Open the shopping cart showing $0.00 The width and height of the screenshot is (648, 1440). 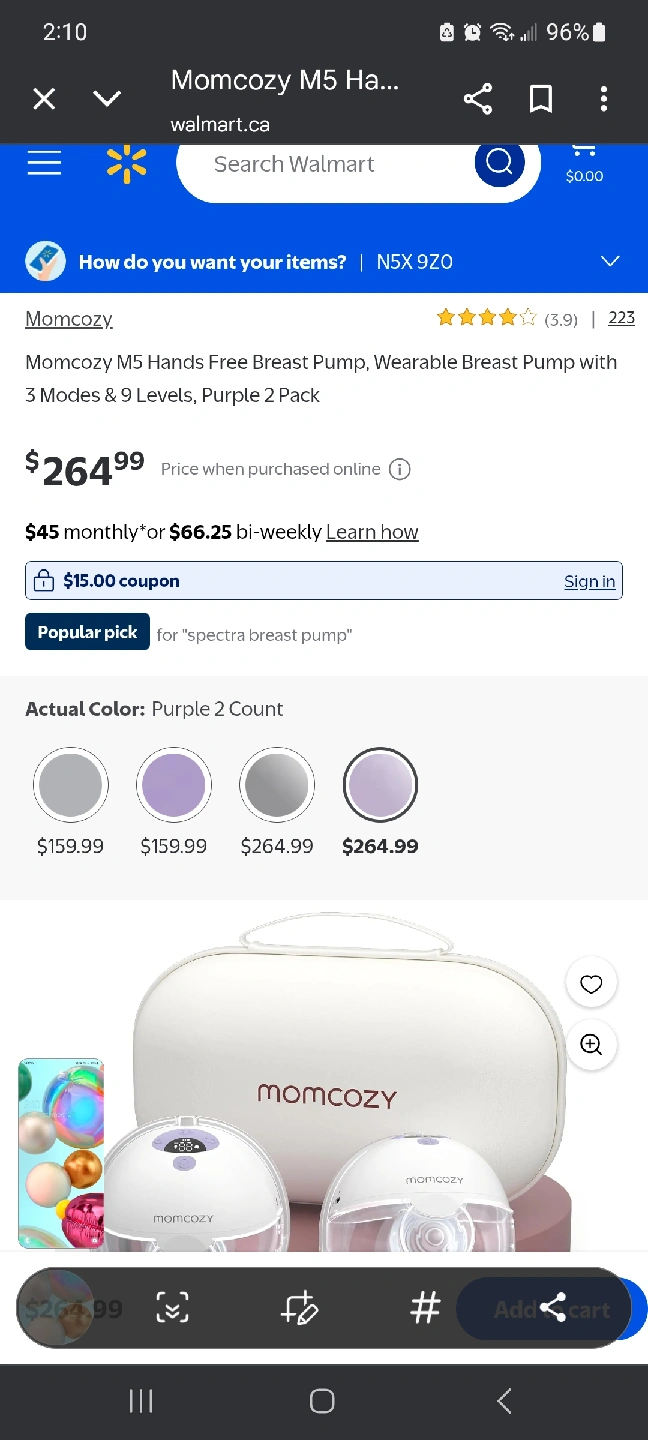[584, 164]
